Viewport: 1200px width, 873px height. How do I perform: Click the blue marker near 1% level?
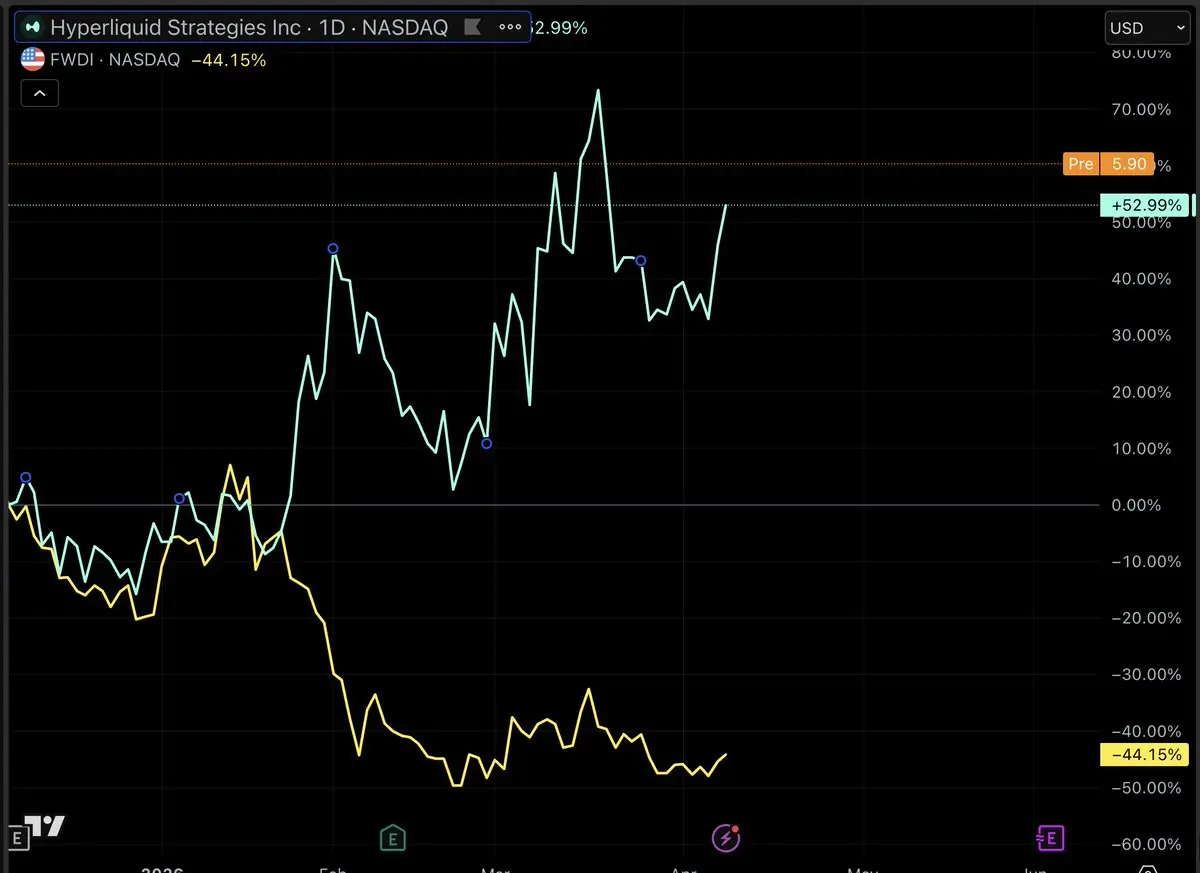pyautogui.click(x=180, y=498)
